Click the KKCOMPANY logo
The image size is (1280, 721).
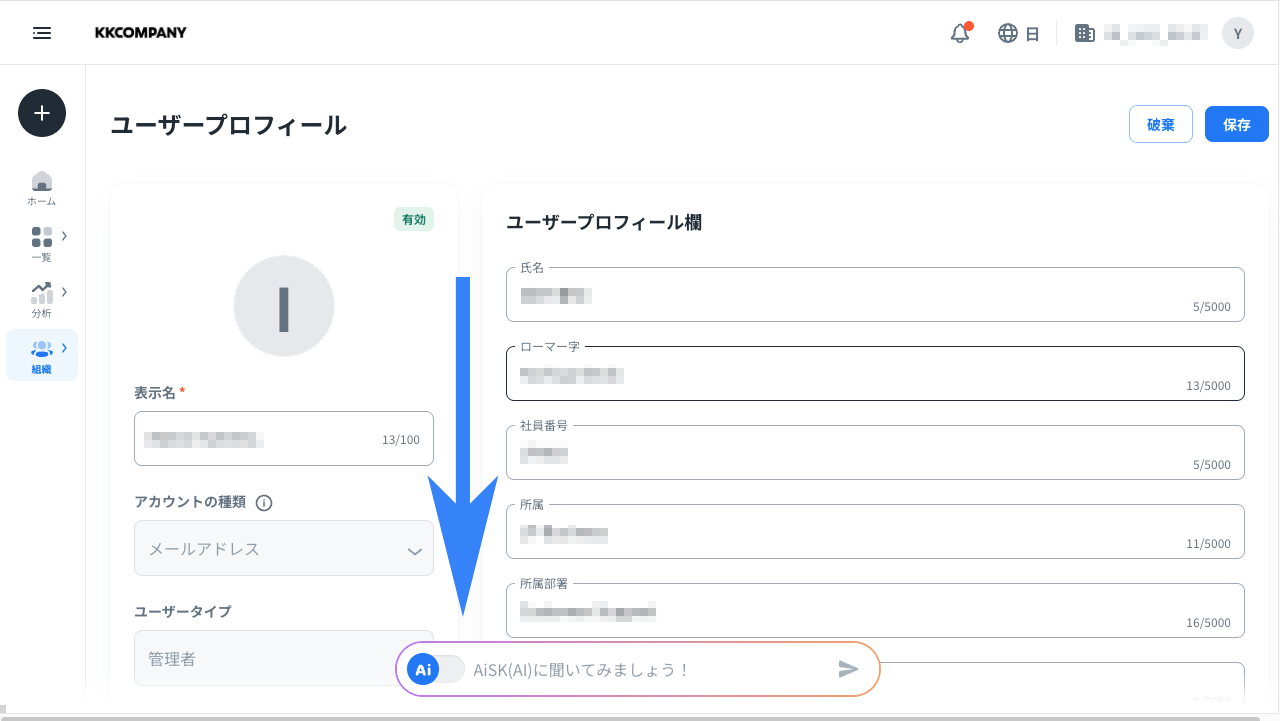click(x=140, y=33)
